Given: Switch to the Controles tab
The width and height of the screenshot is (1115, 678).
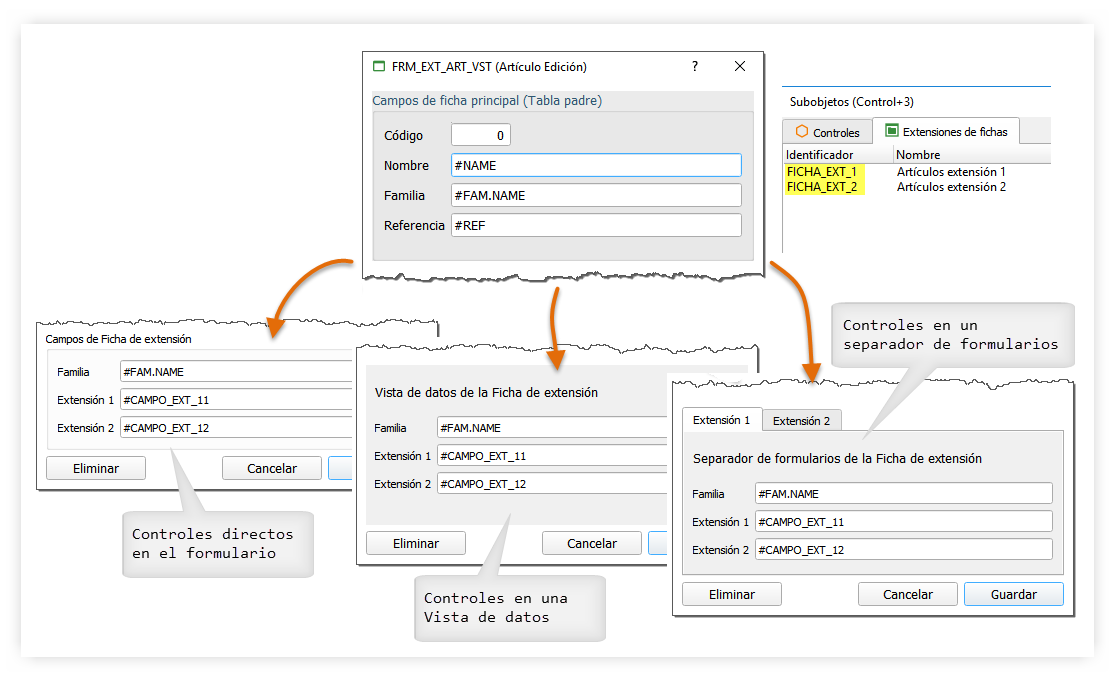Looking at the screenshot, I should (827, 132).
